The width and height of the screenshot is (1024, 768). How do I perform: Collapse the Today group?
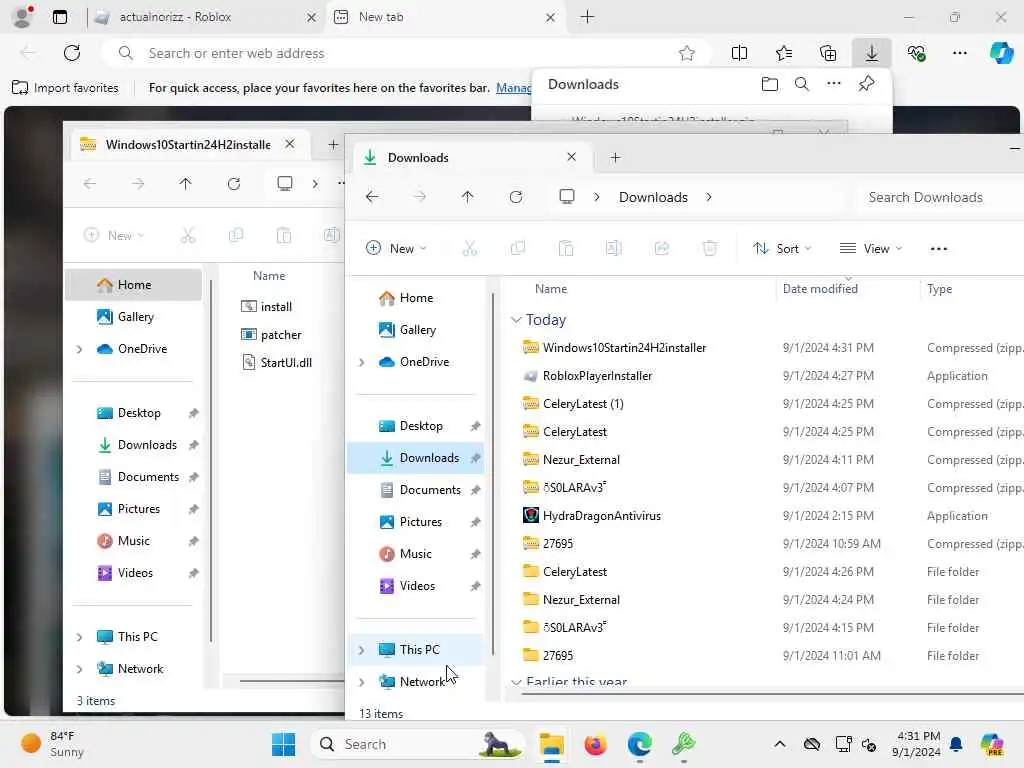click(x=516, y=319)
